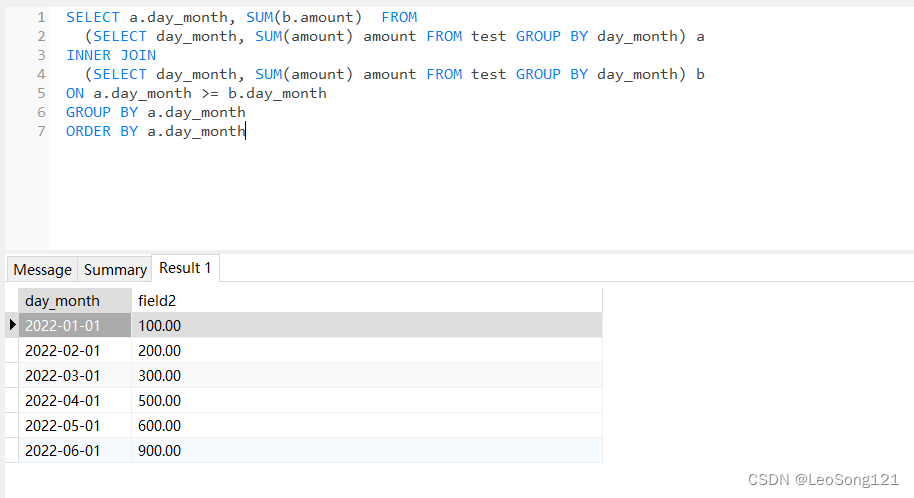Select the 2022-02-01 date cell
The width and height of the screenshot is (914, 498).
pyautogui.click(x=63, y=350)
